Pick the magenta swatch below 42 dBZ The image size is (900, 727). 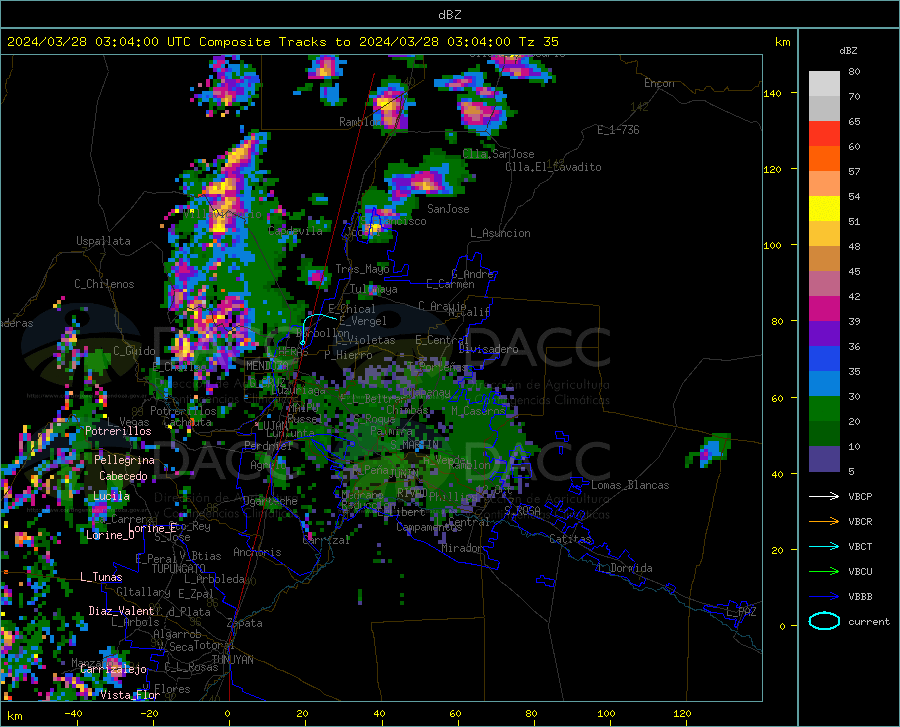point(824,309)
